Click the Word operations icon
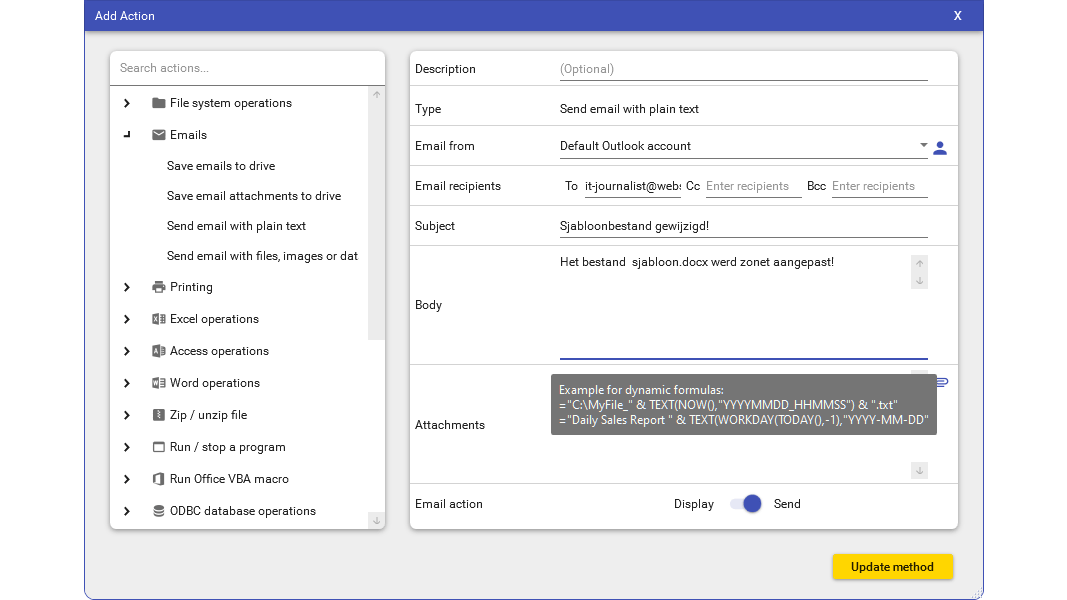Screen dimensions: 1067x600 [x=158, y=383]
